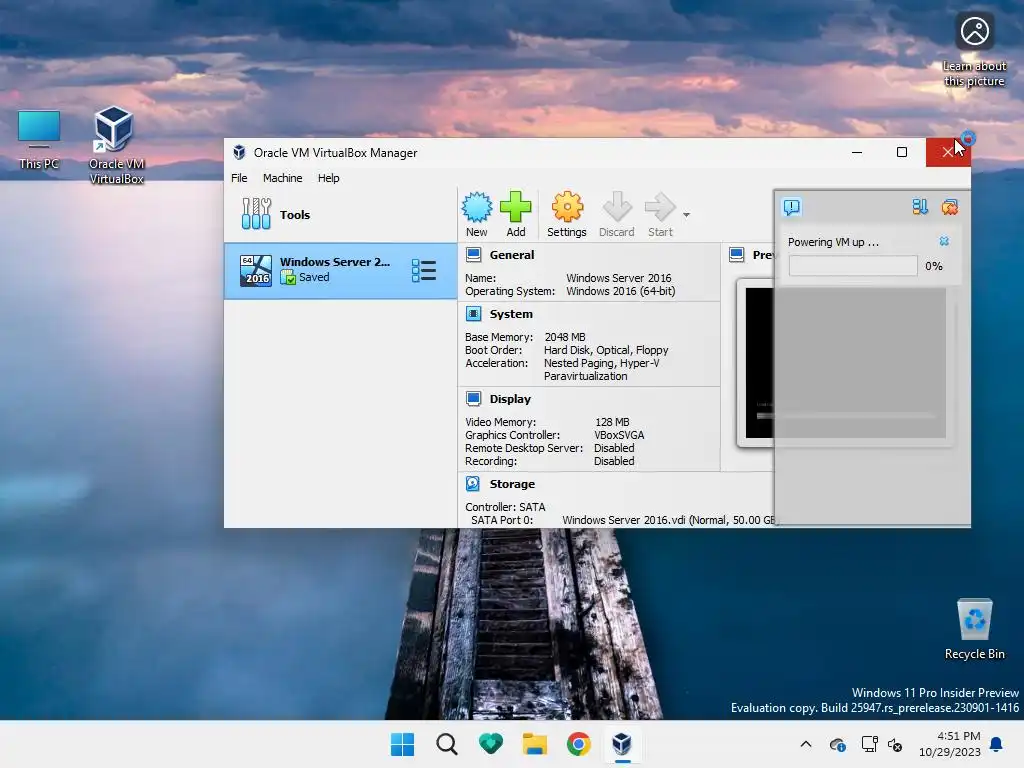Click the muted volume tray icon
The height and width of the screenshot is (768, 1024).
(x=895, y=744)
